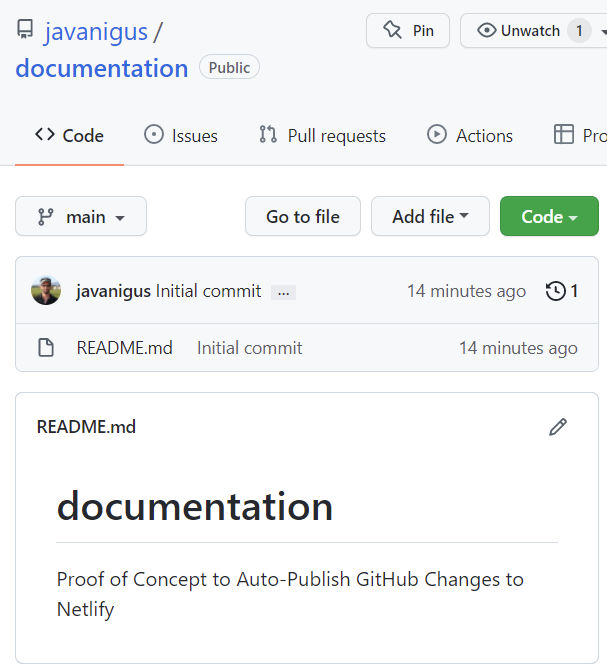Switch to the Issues tab
Image resolution: width=607 pixels, height=668 pixels.
tap(181, 136)
